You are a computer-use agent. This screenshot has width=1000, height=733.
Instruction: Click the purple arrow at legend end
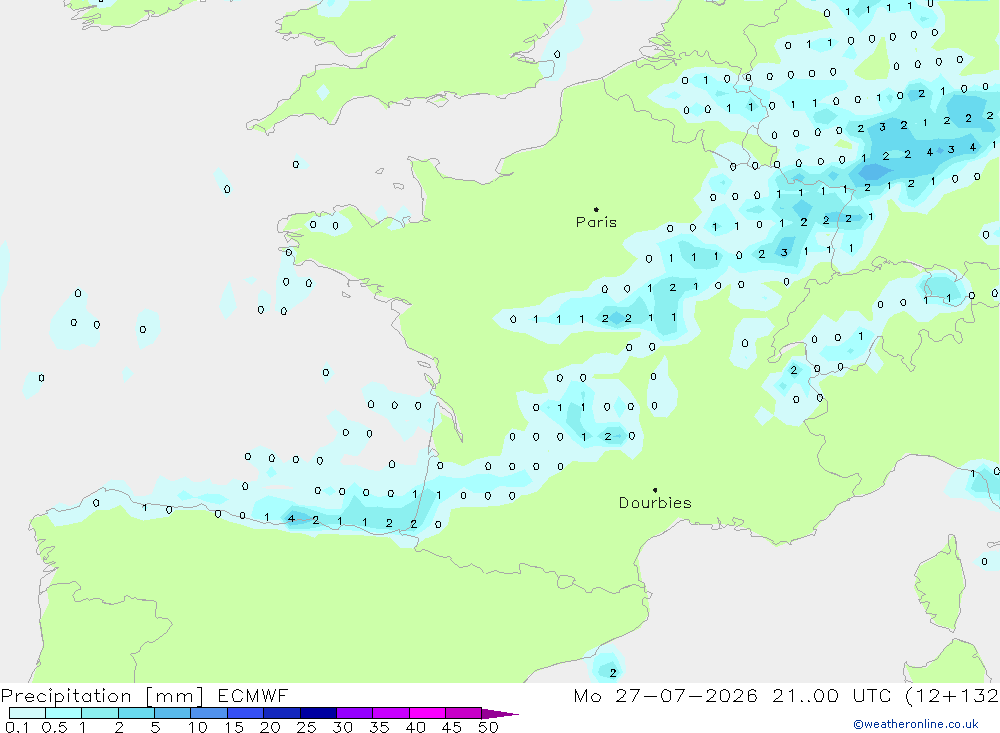click(x=500, y=714)
